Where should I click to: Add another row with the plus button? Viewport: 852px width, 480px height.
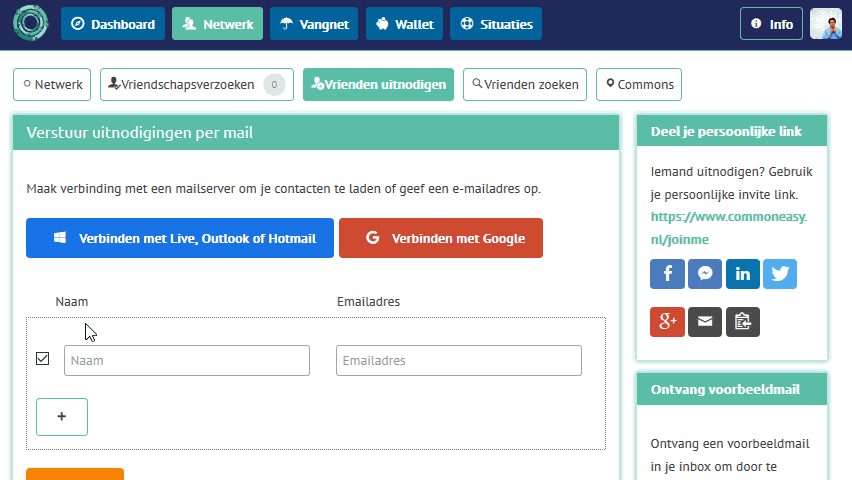pos(62,417)
